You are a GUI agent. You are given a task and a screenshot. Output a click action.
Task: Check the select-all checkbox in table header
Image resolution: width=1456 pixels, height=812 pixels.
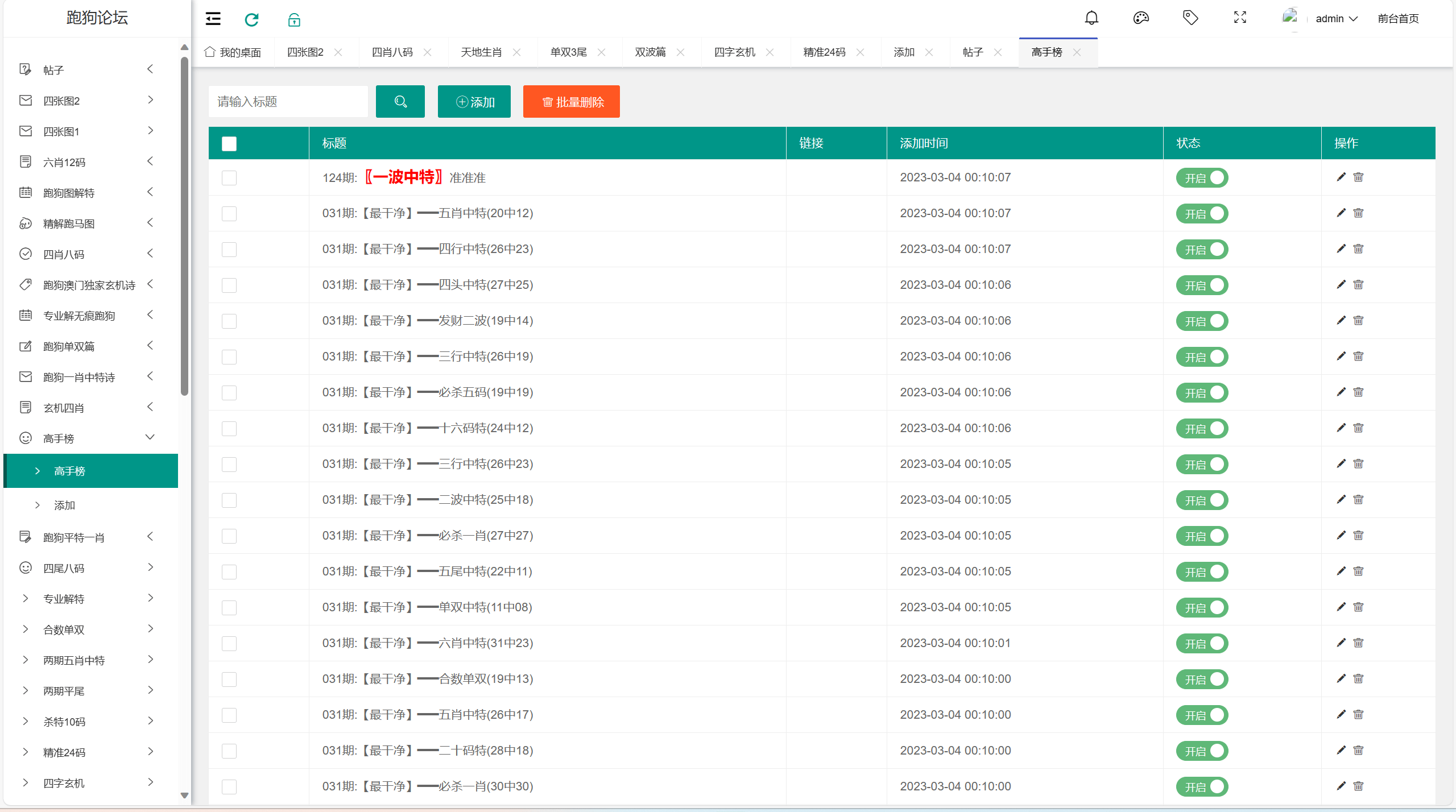[x=229, y=143]
